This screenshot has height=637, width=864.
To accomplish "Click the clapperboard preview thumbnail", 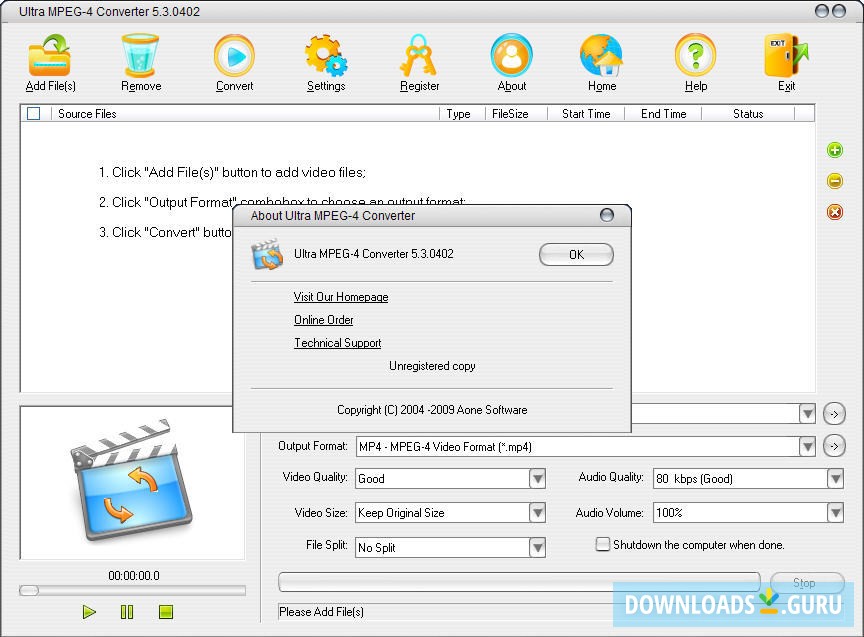I will click(132, 482).
